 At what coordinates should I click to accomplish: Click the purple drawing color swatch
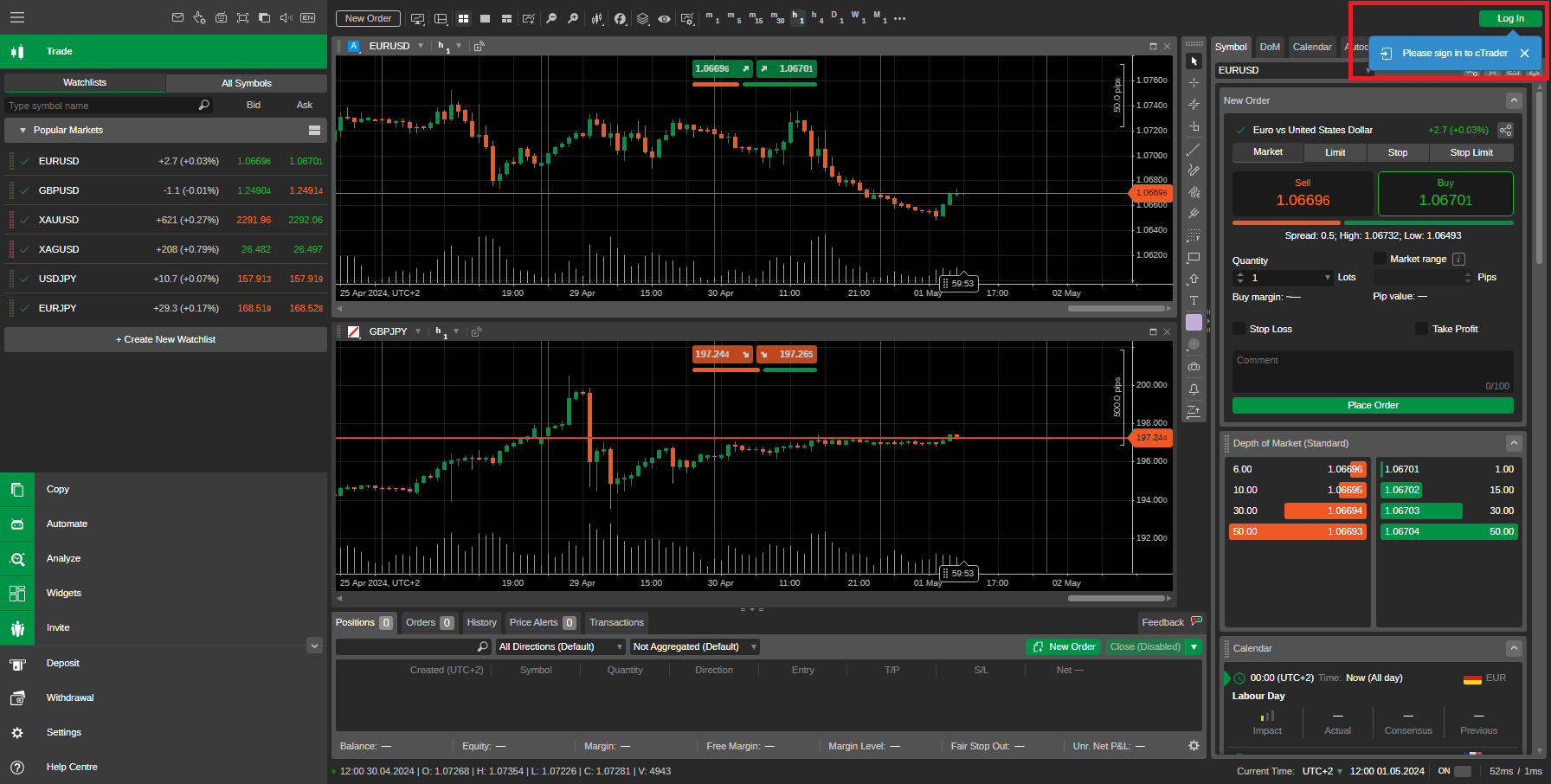[1194, 322]
